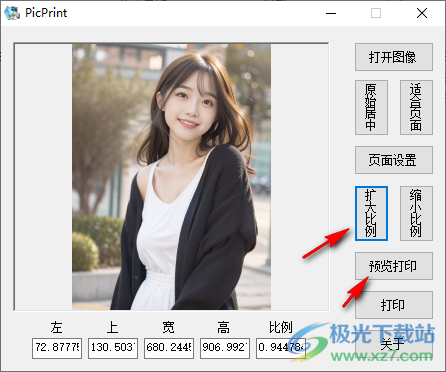Image resolution: width=446 pixels, height=372 pixels.
Task: Minimize the PicPrint window
Action: (331, 13)
